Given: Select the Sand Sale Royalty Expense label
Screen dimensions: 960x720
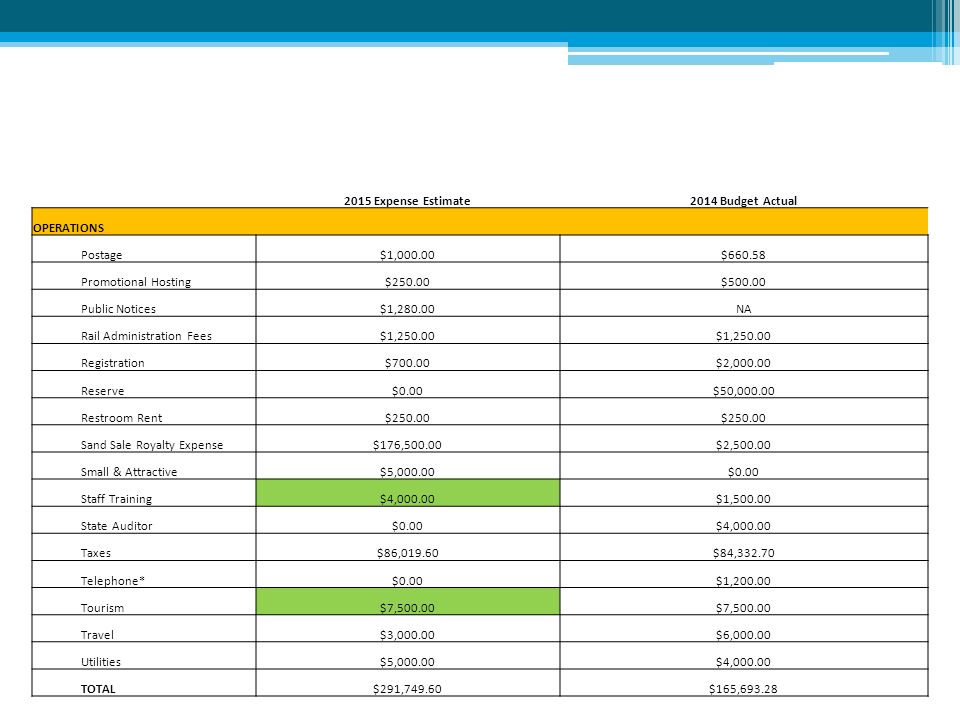Looking at the screenshot, I should click(x=152, y=444).
